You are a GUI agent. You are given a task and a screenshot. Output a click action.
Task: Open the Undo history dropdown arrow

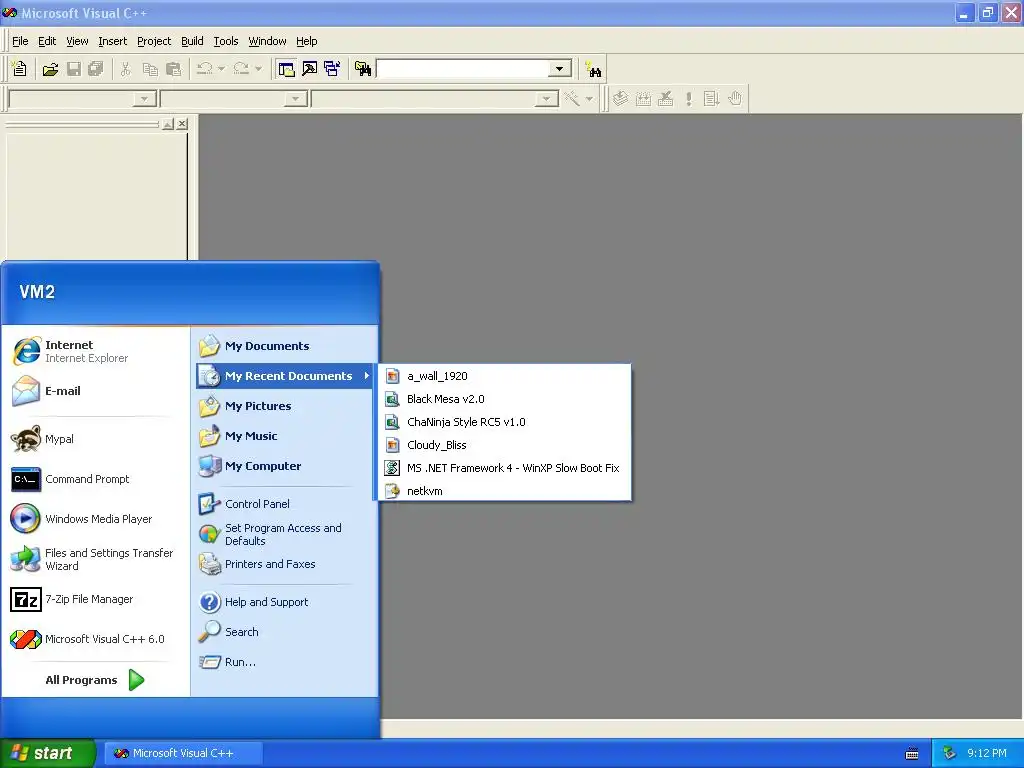[221, 69]
